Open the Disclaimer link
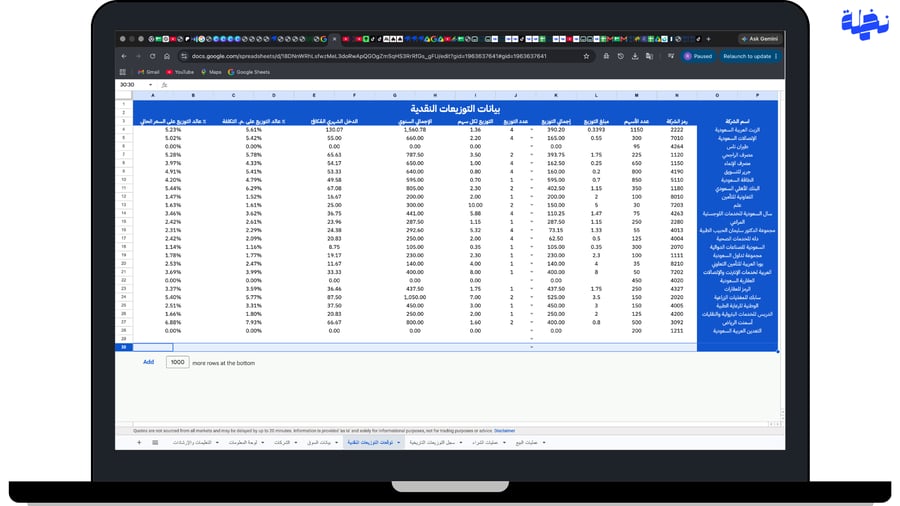Image resolution: width=900 pixels, height=506 pixels. (505, 430)
